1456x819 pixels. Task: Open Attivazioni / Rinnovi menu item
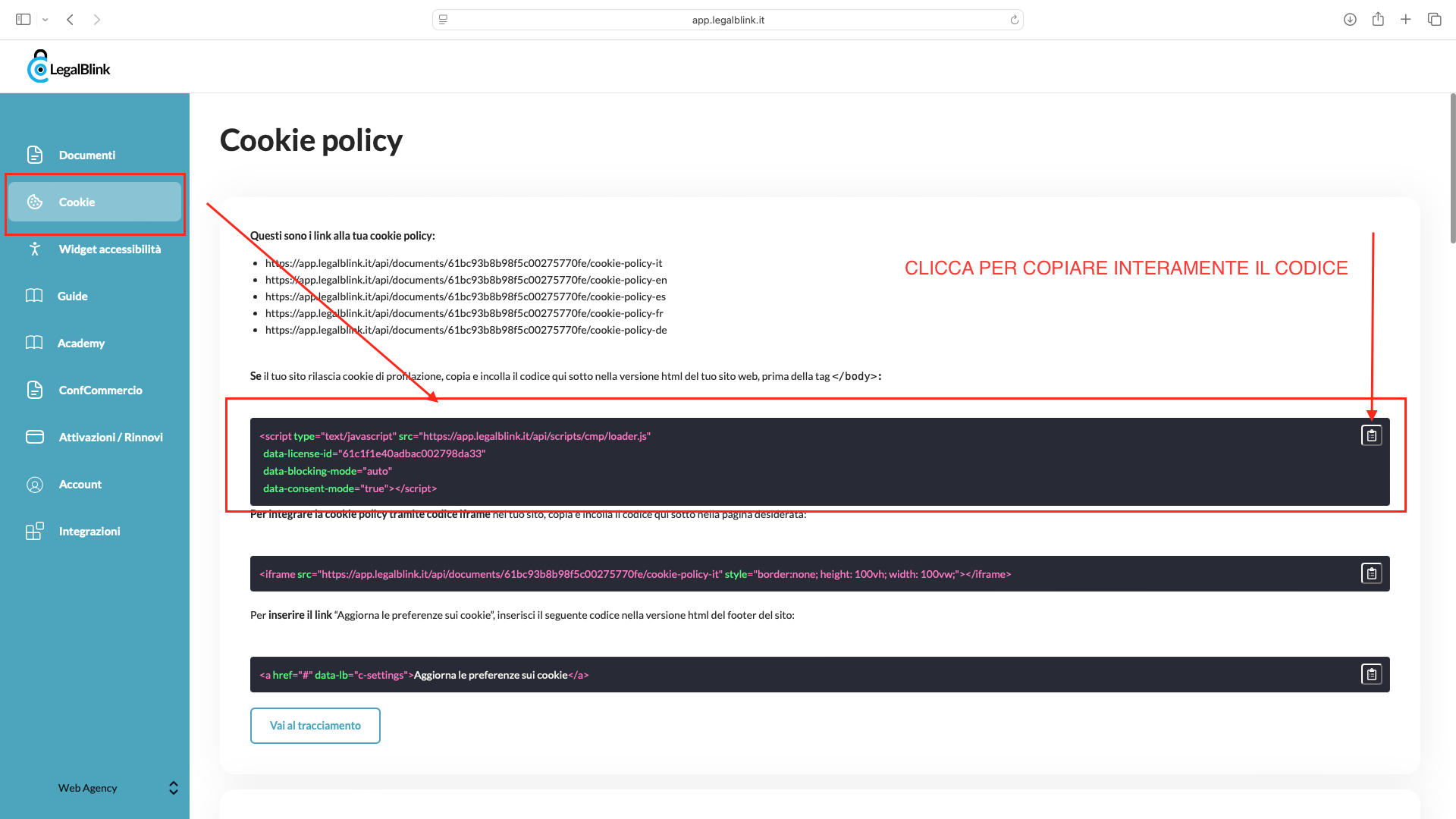[95, 437]
